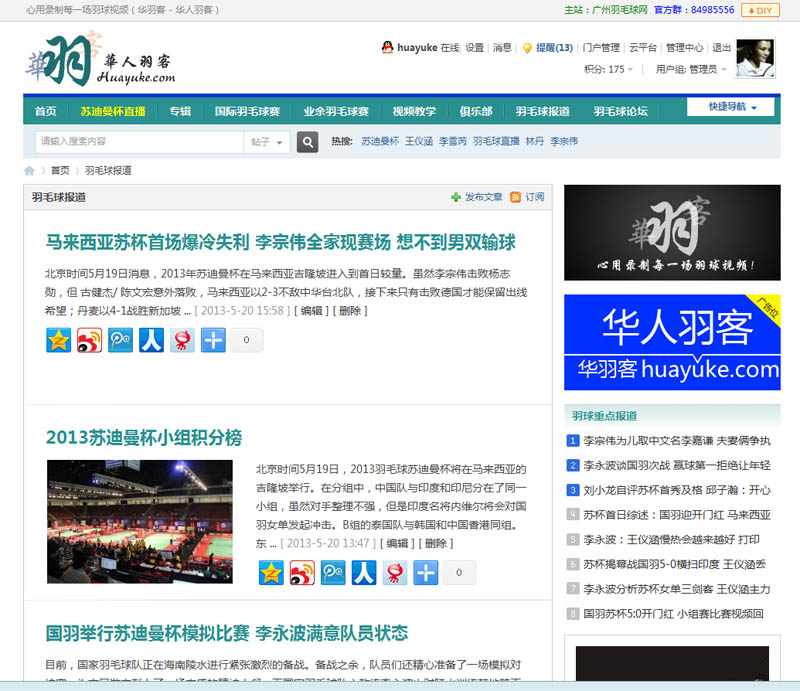Open the 国际羽毛球赛 nav tab
The image size is (800, 691).
247,111
